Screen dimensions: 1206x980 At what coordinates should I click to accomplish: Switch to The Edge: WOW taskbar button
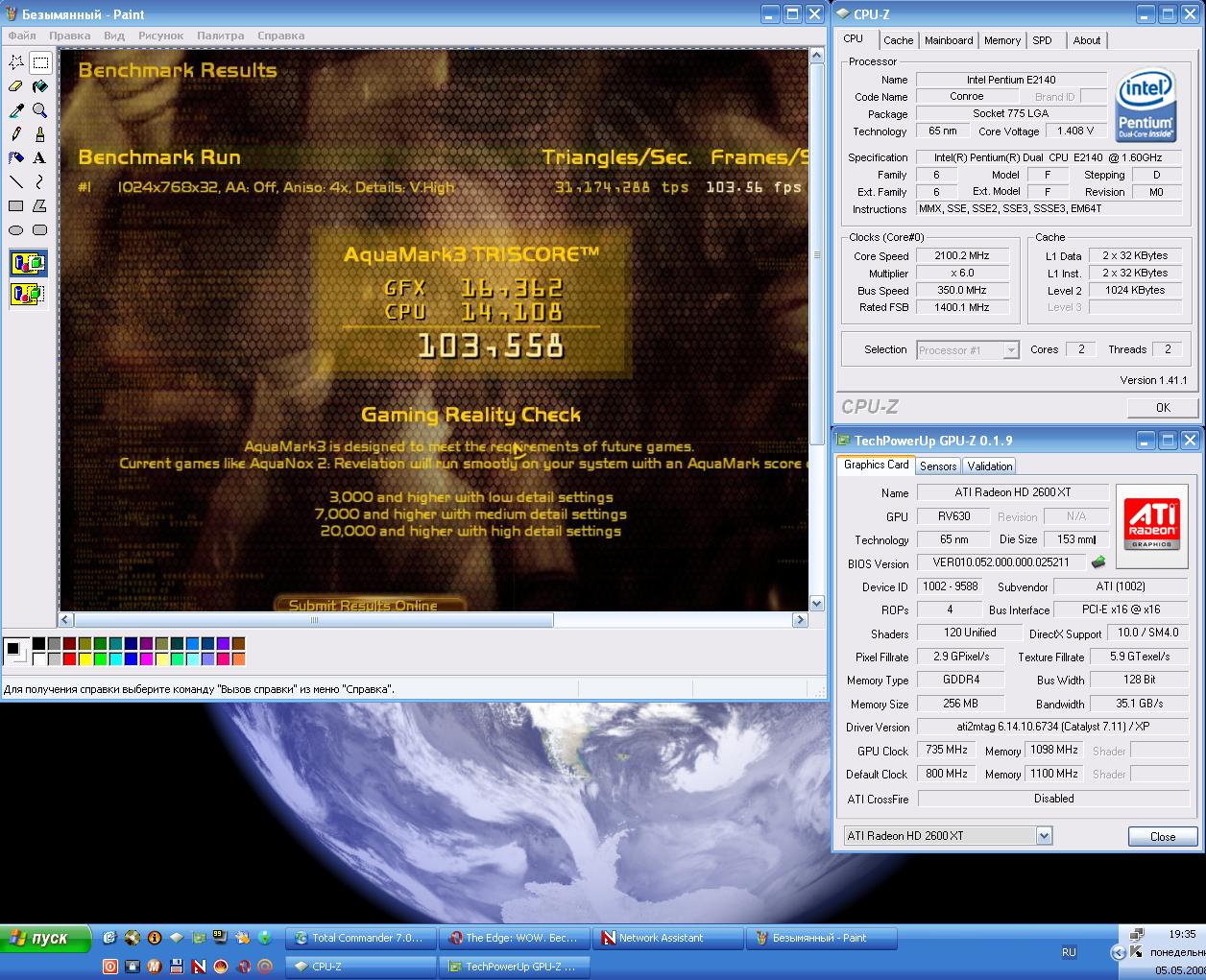(516, 938)
